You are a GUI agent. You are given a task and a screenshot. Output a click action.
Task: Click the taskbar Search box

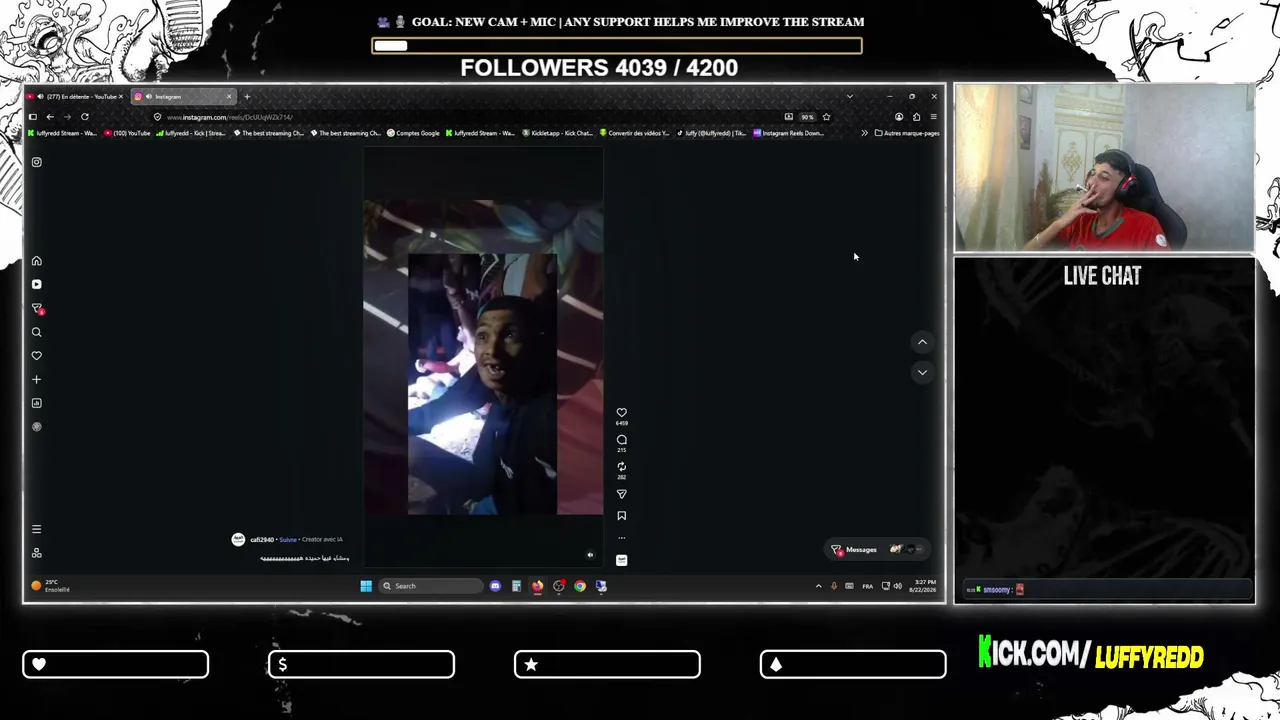pyautogui.click(x=431, y=586)
